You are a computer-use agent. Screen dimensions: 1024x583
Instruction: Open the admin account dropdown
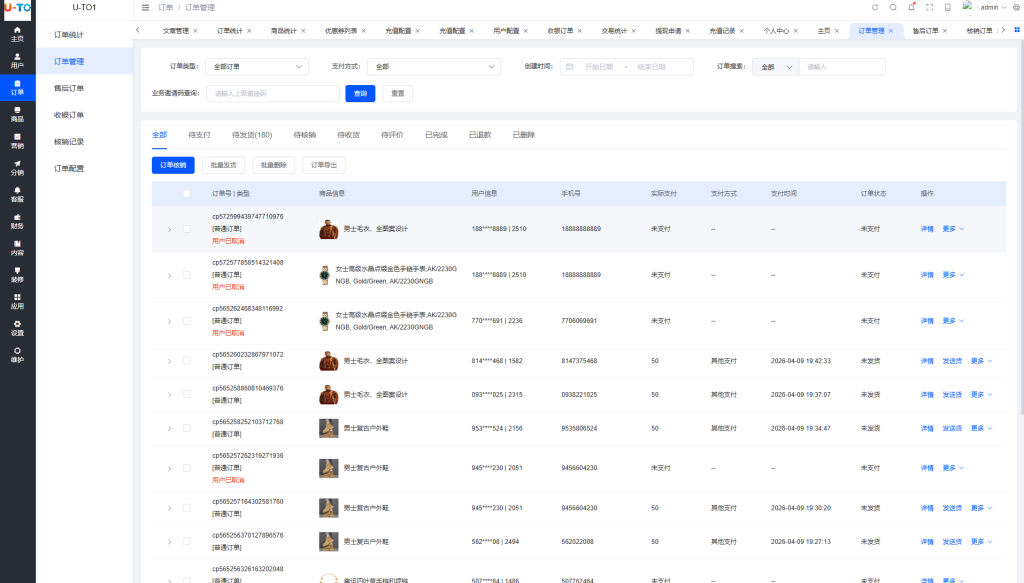pos(993,8)
